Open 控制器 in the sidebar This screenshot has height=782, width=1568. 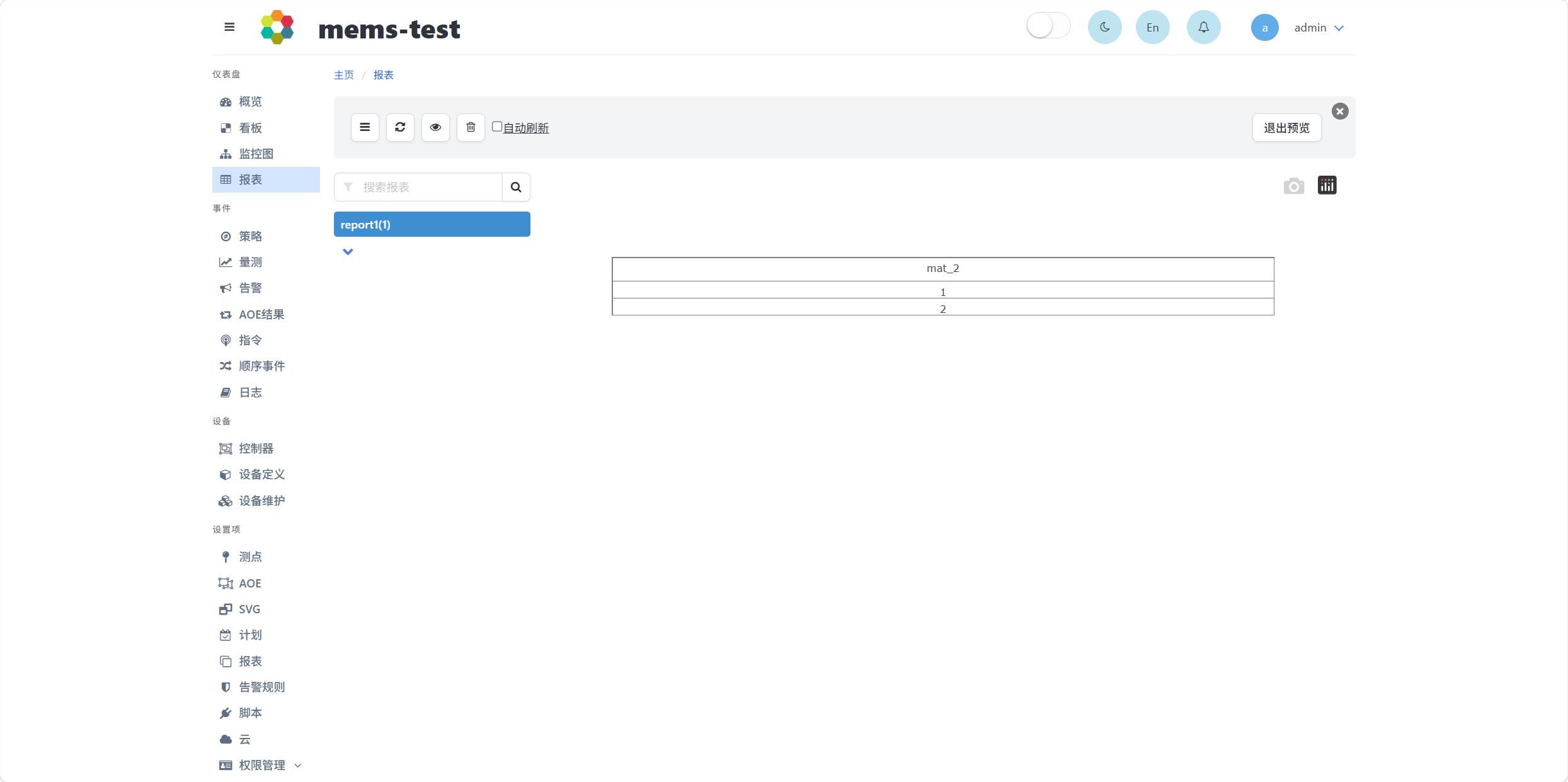tap(266, 448)
